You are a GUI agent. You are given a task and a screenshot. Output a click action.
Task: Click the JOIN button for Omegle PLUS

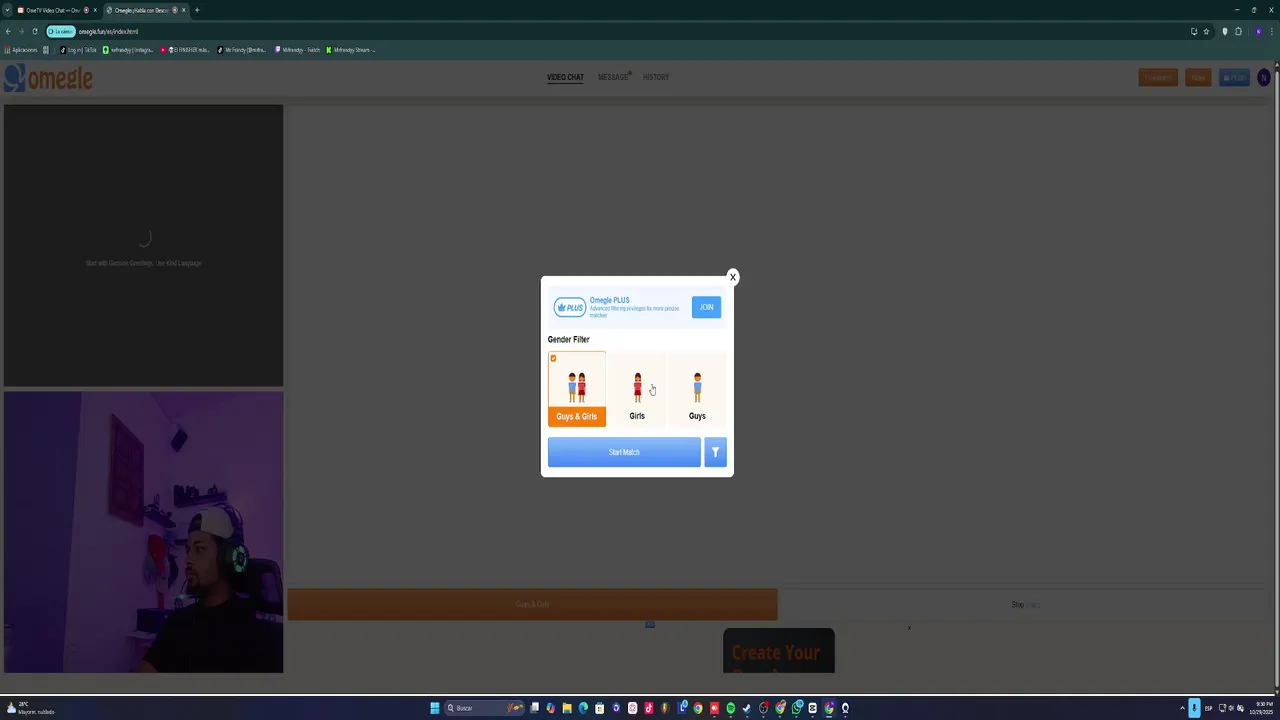tap(706, 307)
